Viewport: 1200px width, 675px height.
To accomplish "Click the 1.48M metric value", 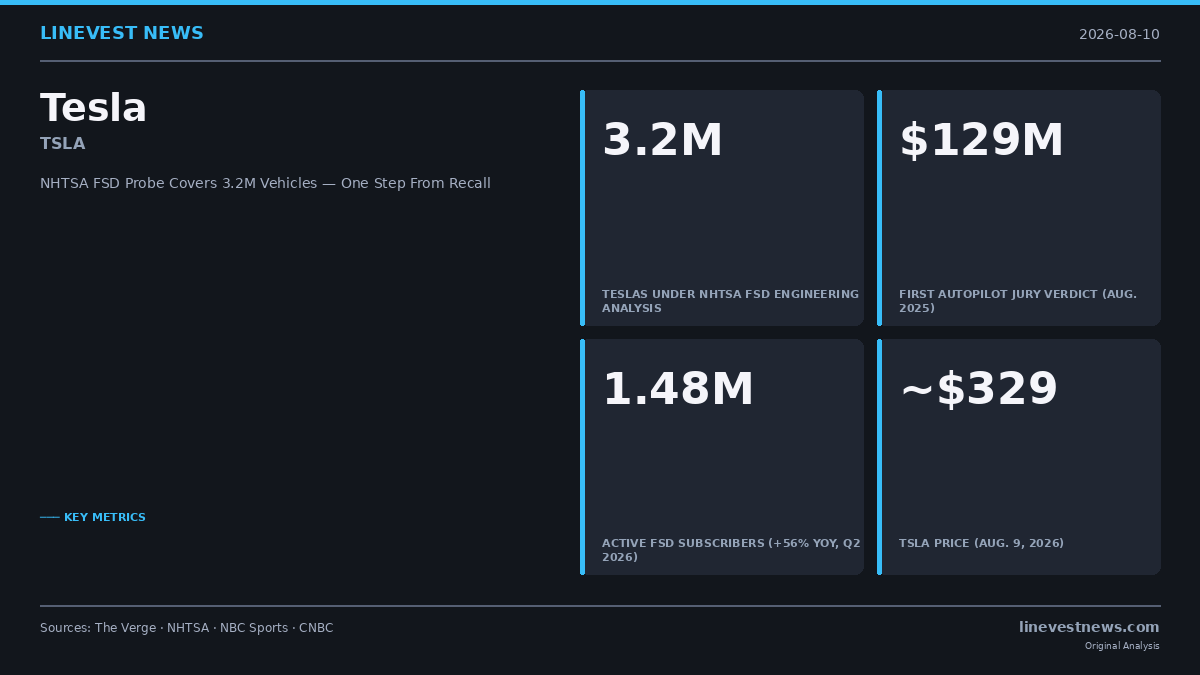I will point(677,390).
